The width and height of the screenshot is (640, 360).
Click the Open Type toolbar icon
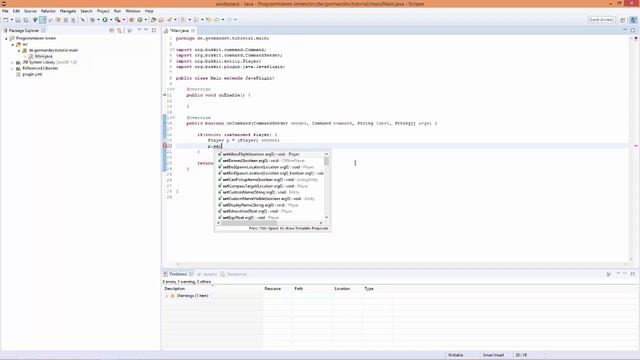(153, 20)
